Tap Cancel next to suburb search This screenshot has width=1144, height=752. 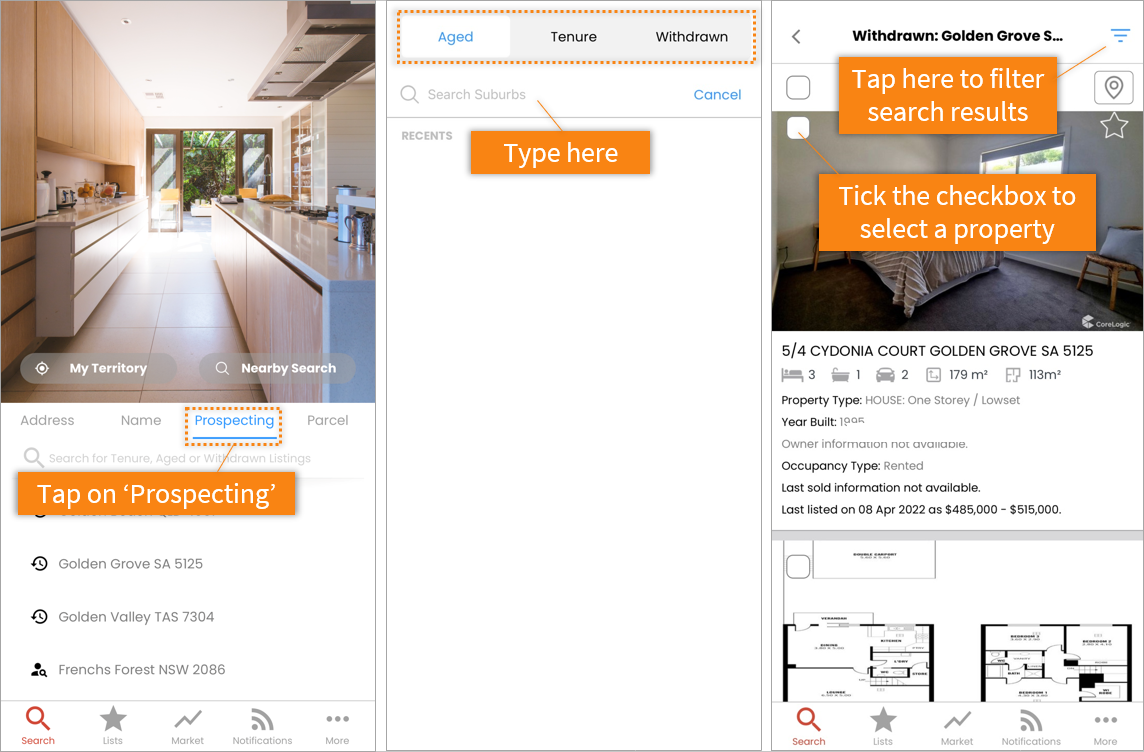coord(717,95)
